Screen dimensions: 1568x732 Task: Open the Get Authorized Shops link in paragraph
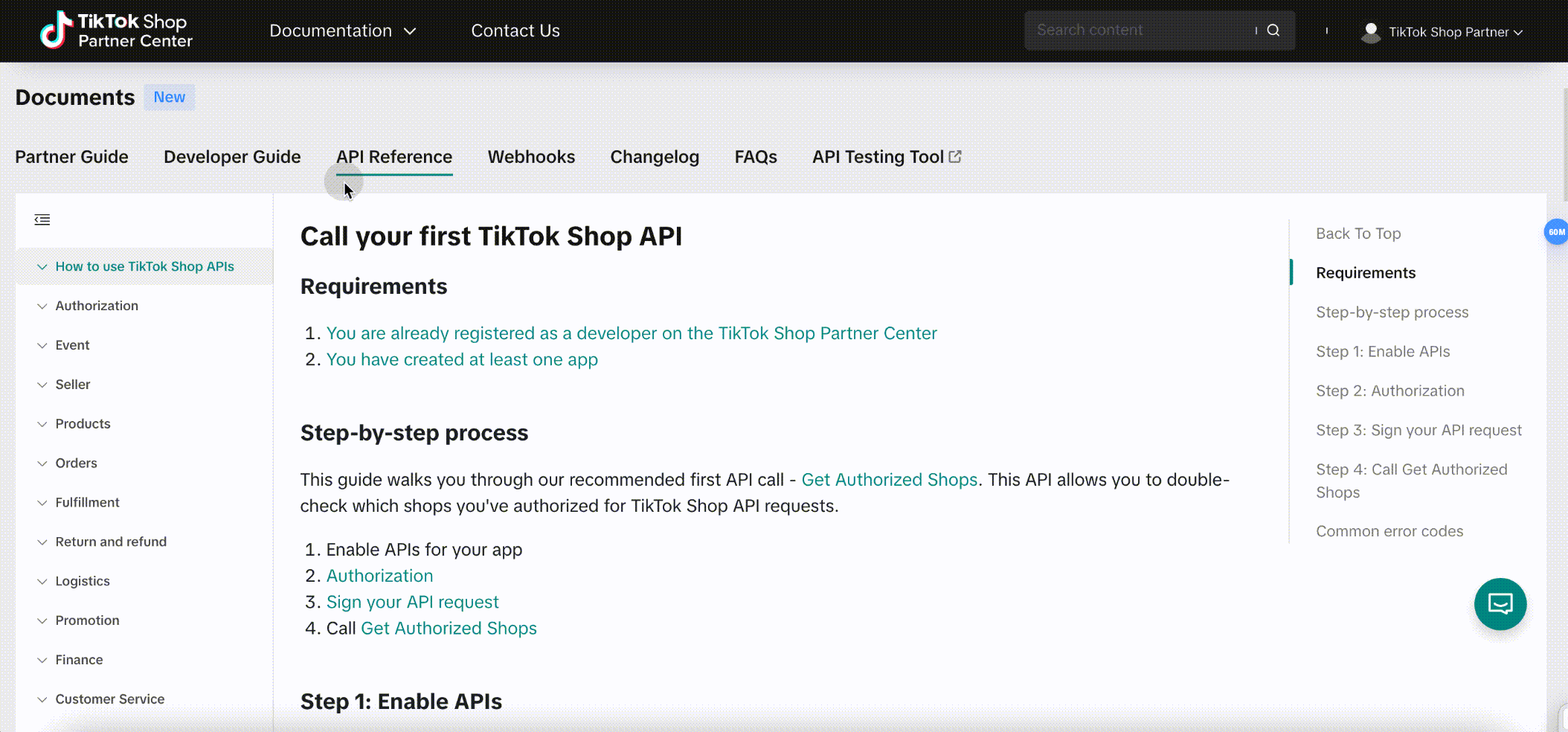889,480
